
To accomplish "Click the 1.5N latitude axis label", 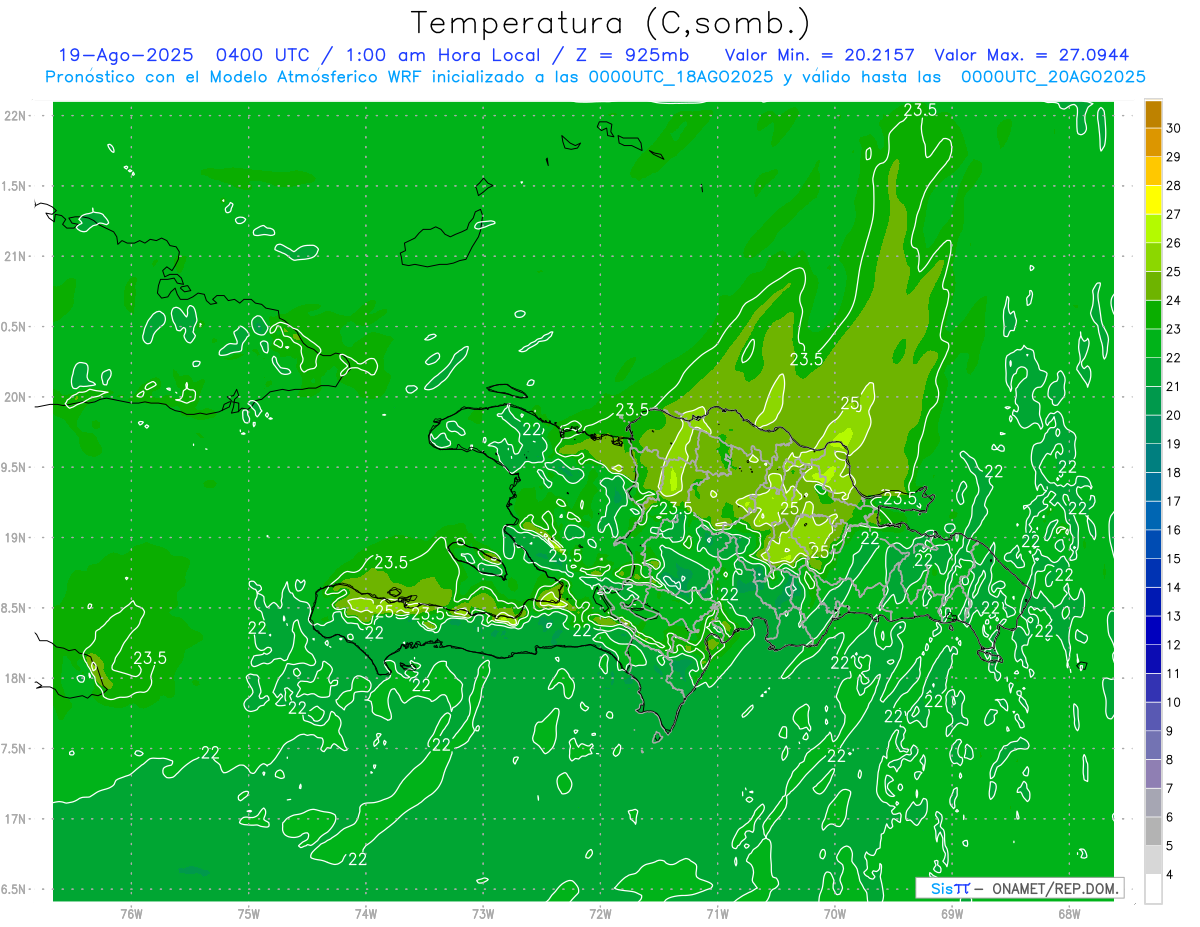I will [x=15, y=186].
